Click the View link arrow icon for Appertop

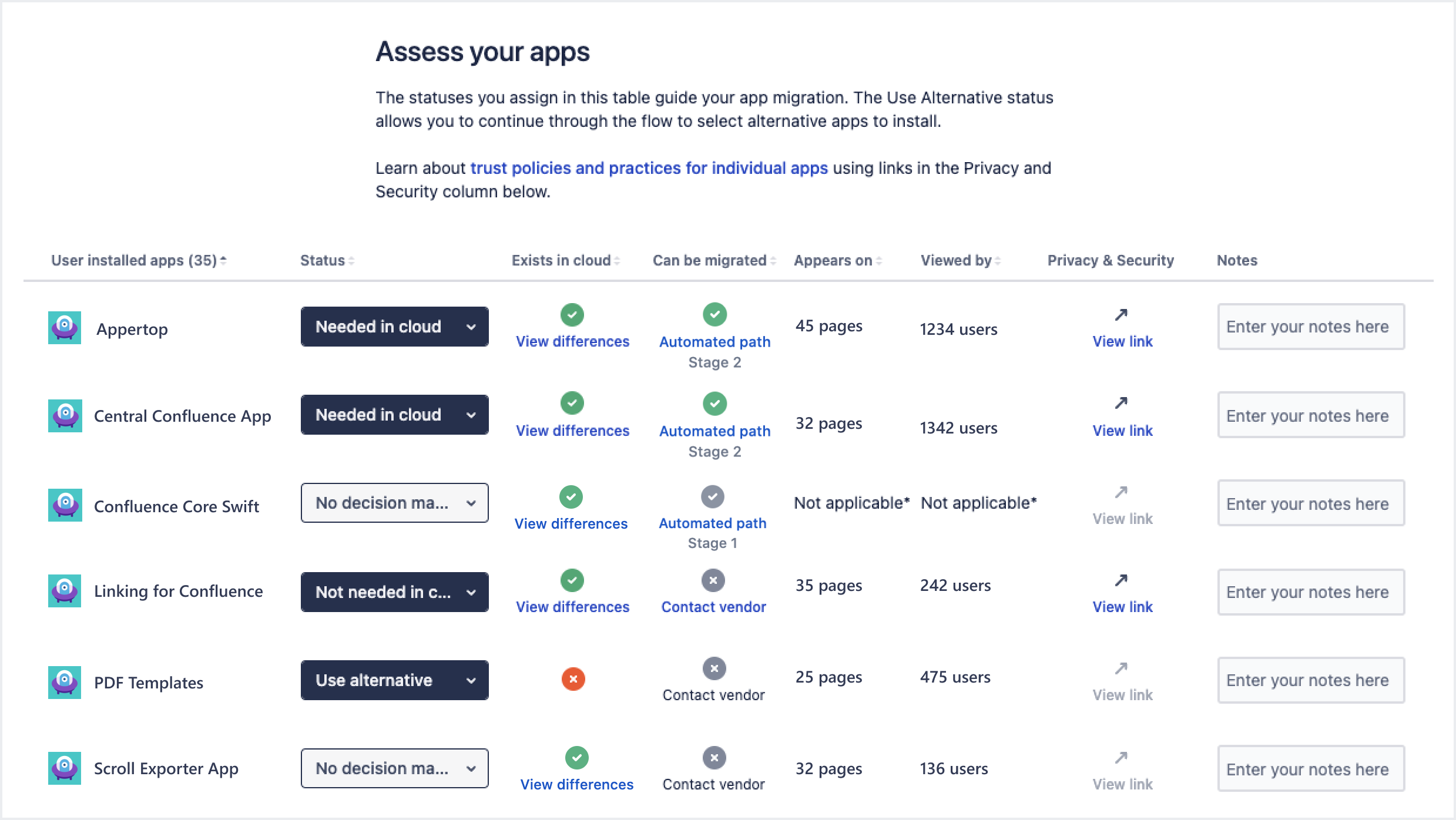coord(1121,315)
